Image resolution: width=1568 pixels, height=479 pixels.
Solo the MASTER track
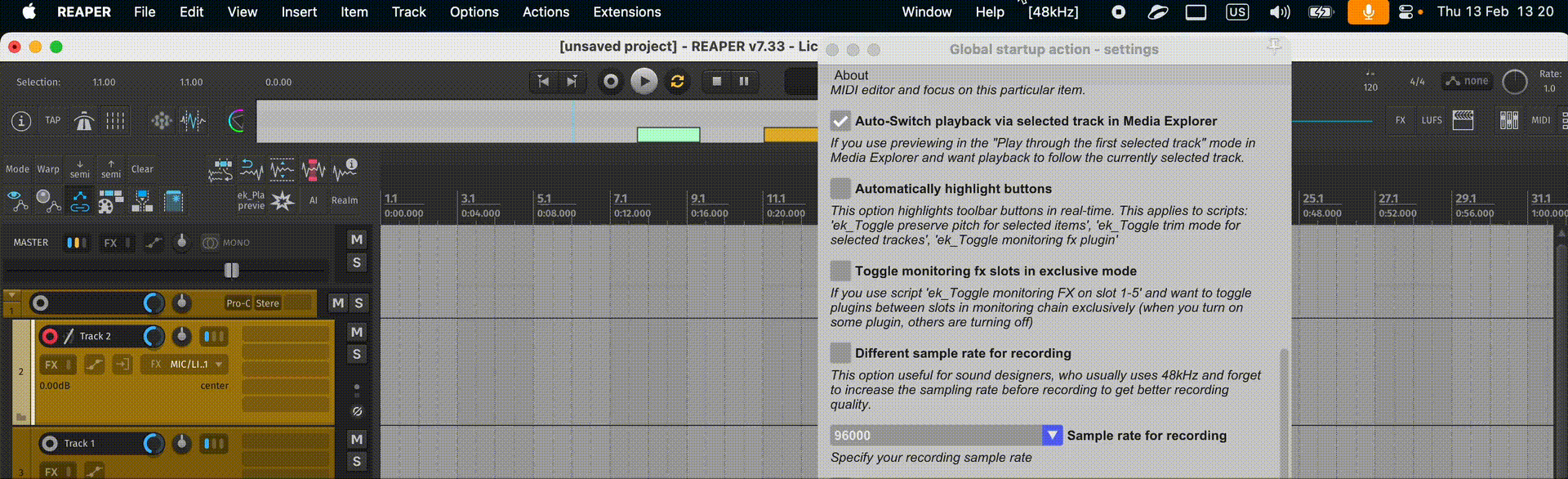pos(357,262)
